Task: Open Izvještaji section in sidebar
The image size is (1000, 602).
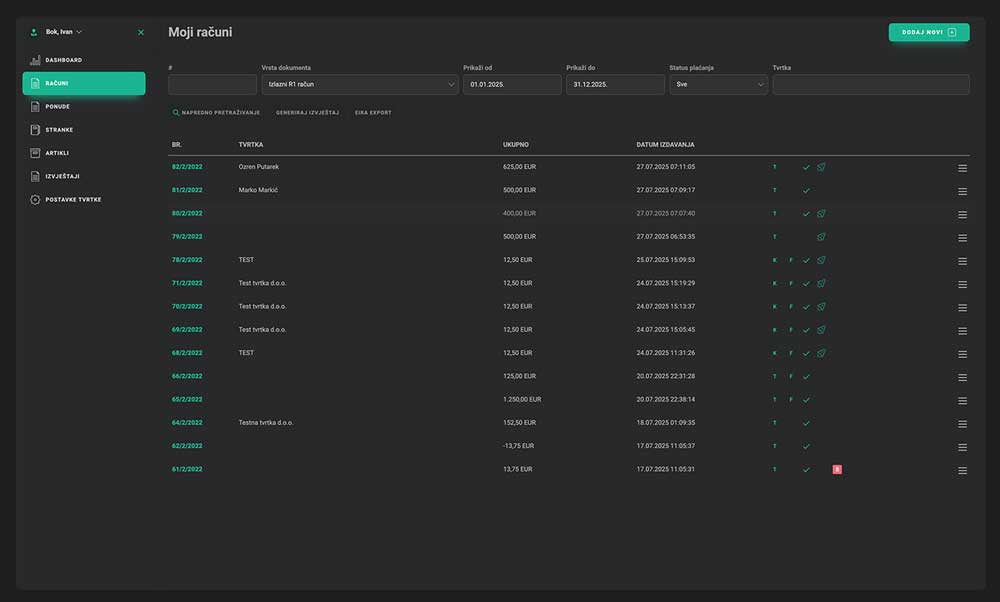Action: pos(62,176)
